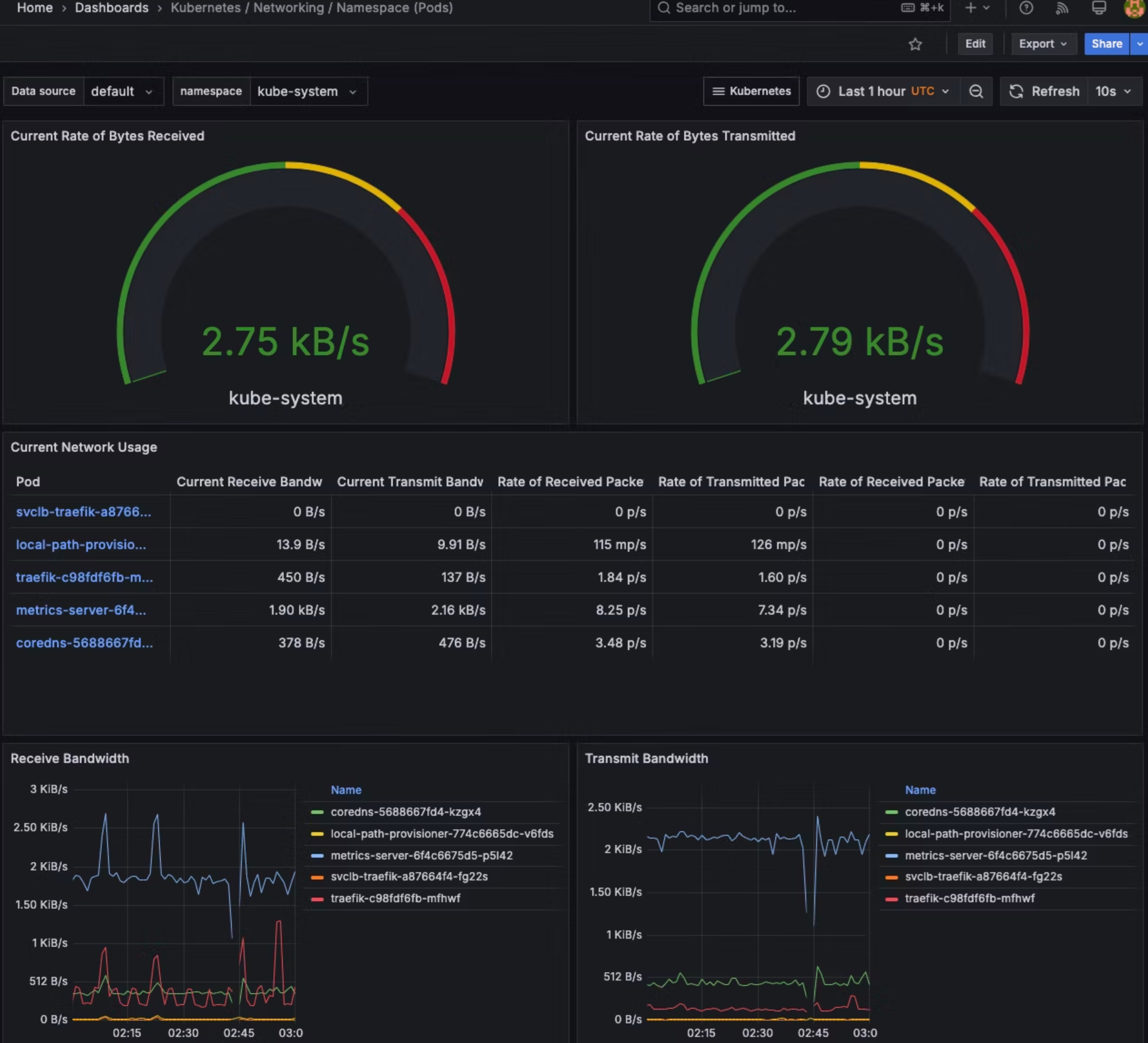1148x1043 pixels.
Task: Sort Transmit Bandwidth legend by Name header
Action: point(920,790)
